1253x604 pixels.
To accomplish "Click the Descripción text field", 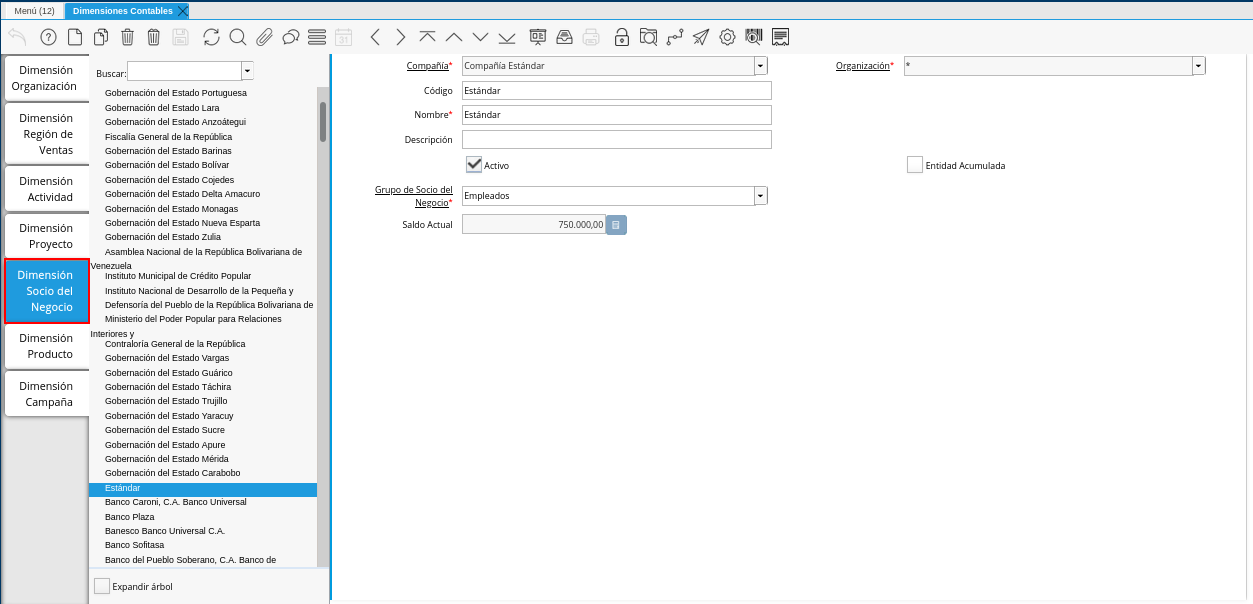I will [x=617, y=140].
